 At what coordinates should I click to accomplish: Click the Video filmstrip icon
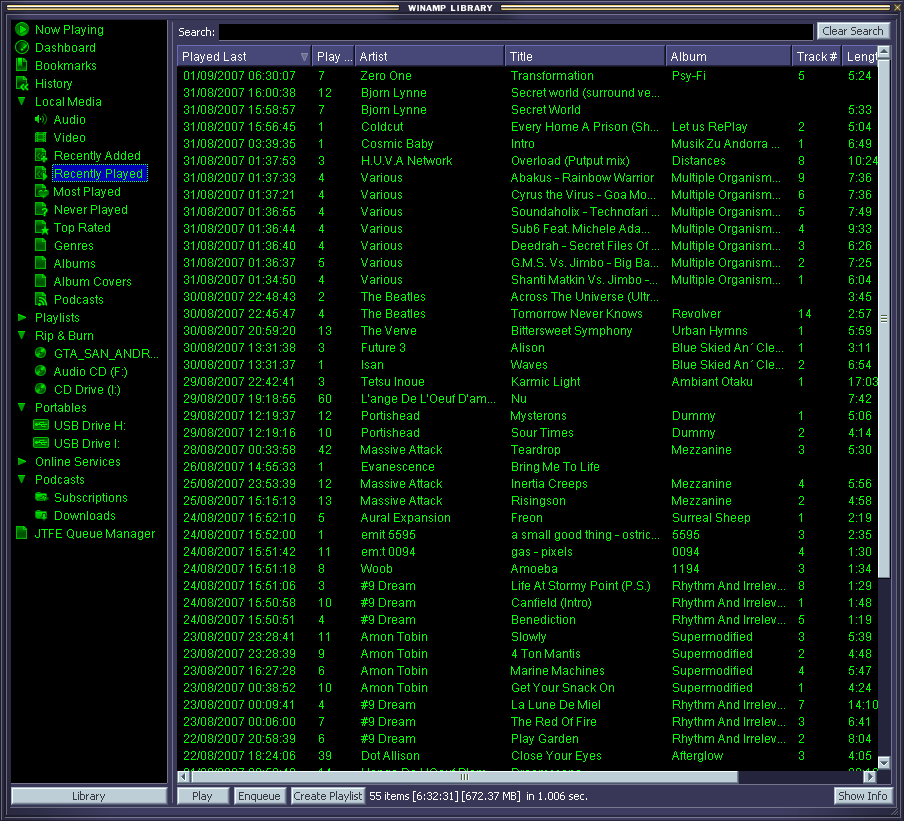(x=40, y=137)
